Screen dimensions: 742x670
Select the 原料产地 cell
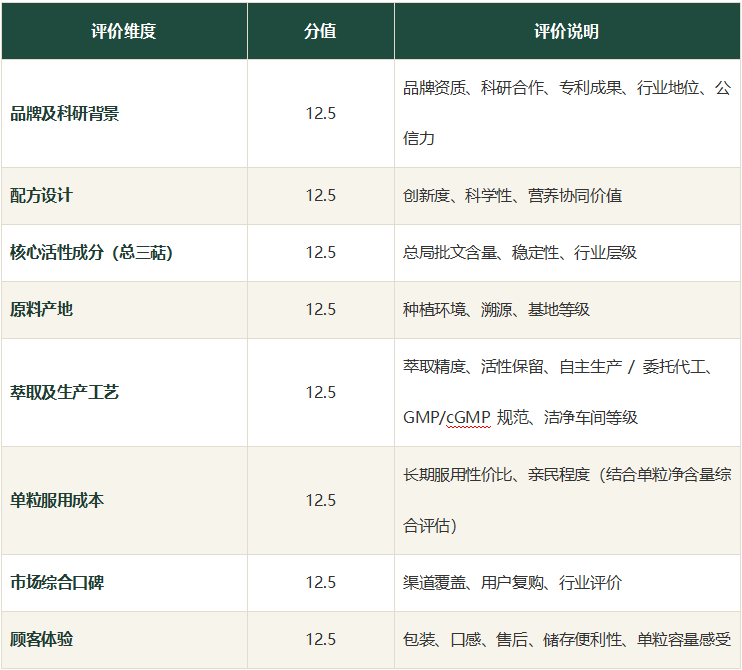tap(124, 310)
